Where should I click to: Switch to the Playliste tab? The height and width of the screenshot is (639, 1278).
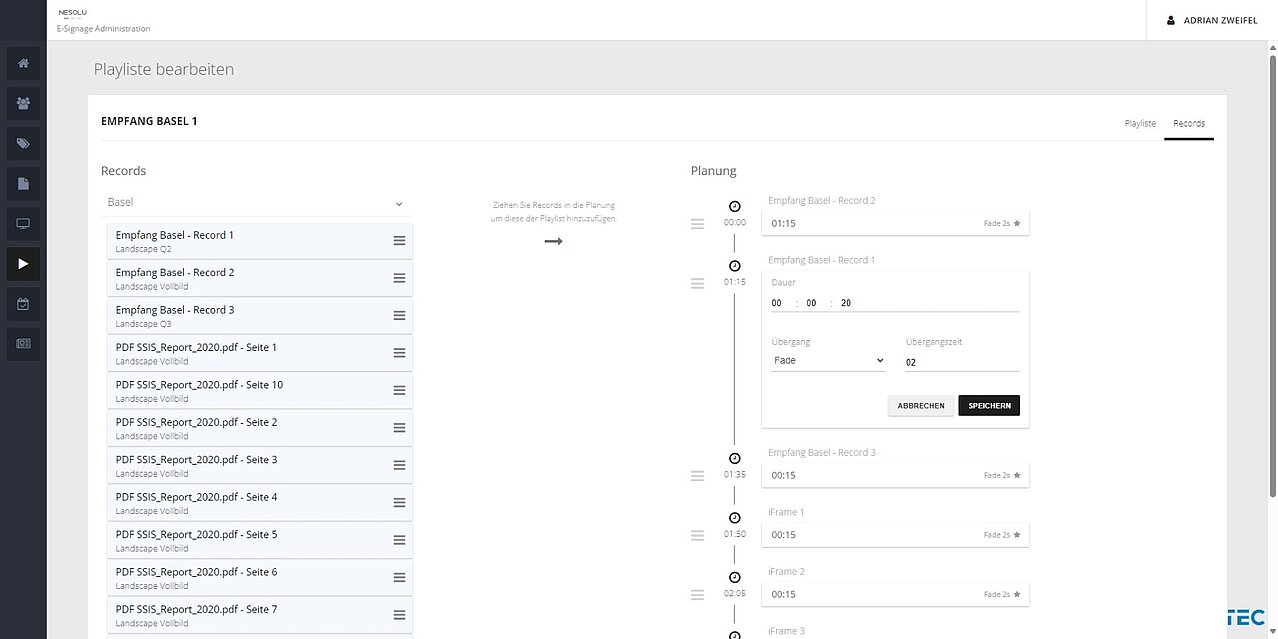pyautogui.click(x=1140, y=124)
